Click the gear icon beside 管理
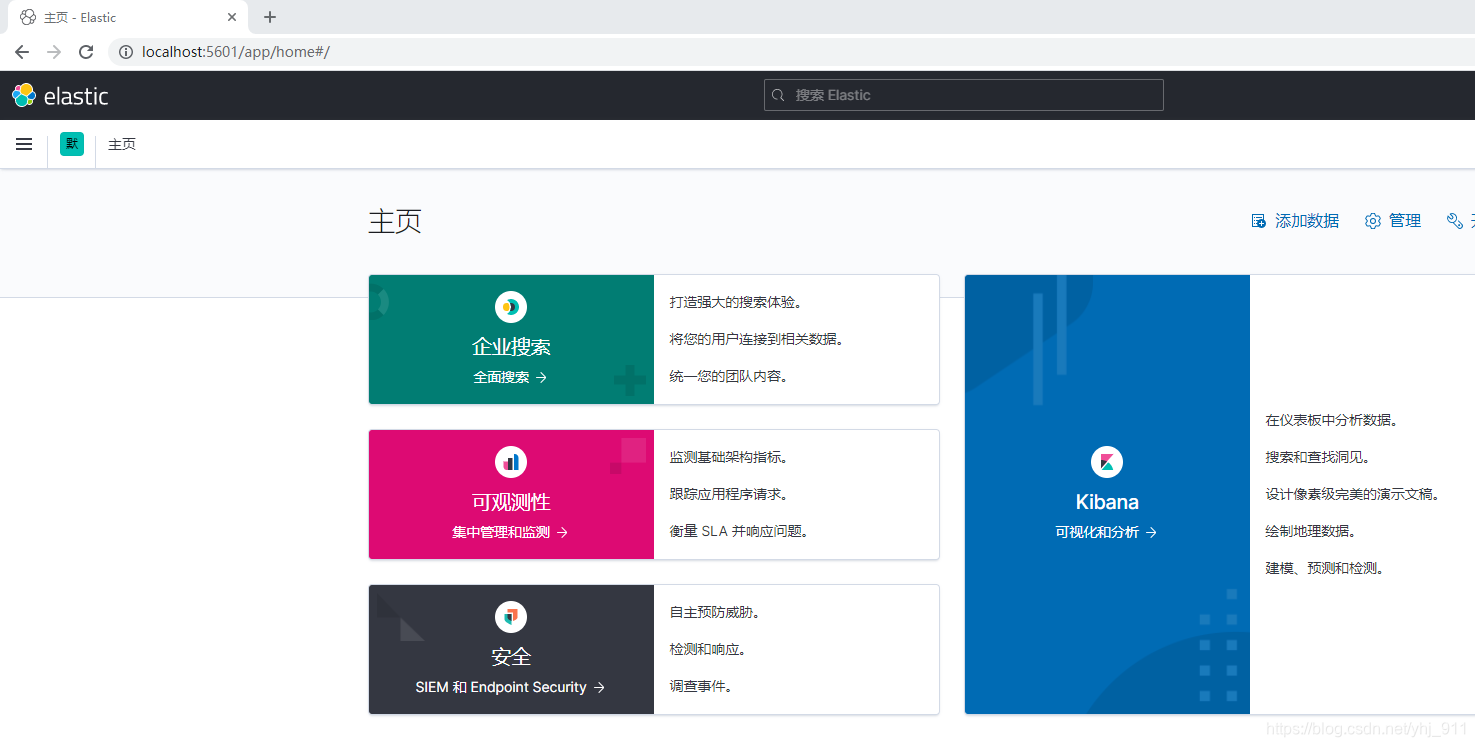The width and height of the screenshot is (1475, 747). coord(1373,221)
